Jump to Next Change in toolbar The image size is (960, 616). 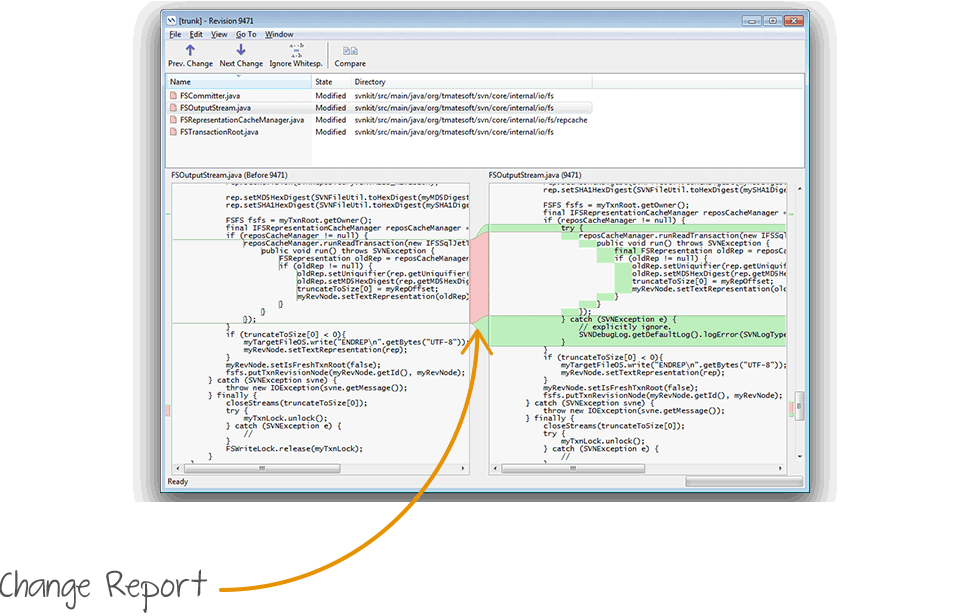tap(241, 51)
